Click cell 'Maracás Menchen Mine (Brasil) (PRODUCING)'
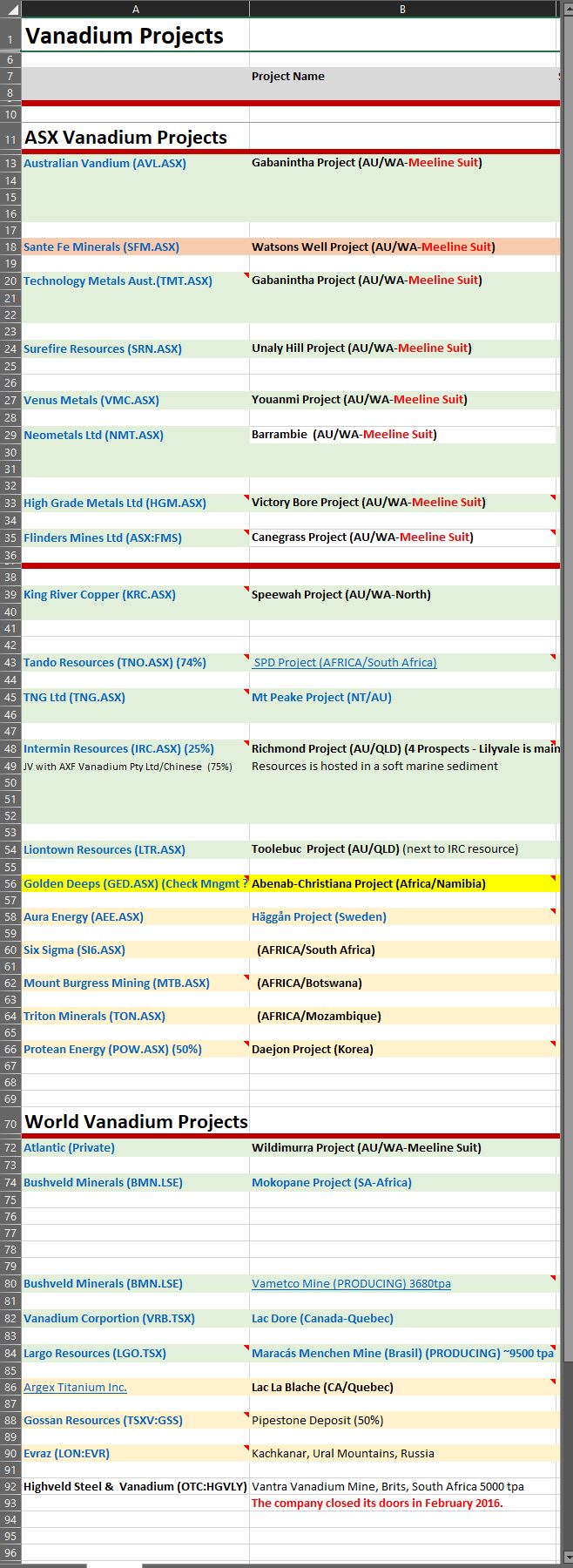 403,1353
